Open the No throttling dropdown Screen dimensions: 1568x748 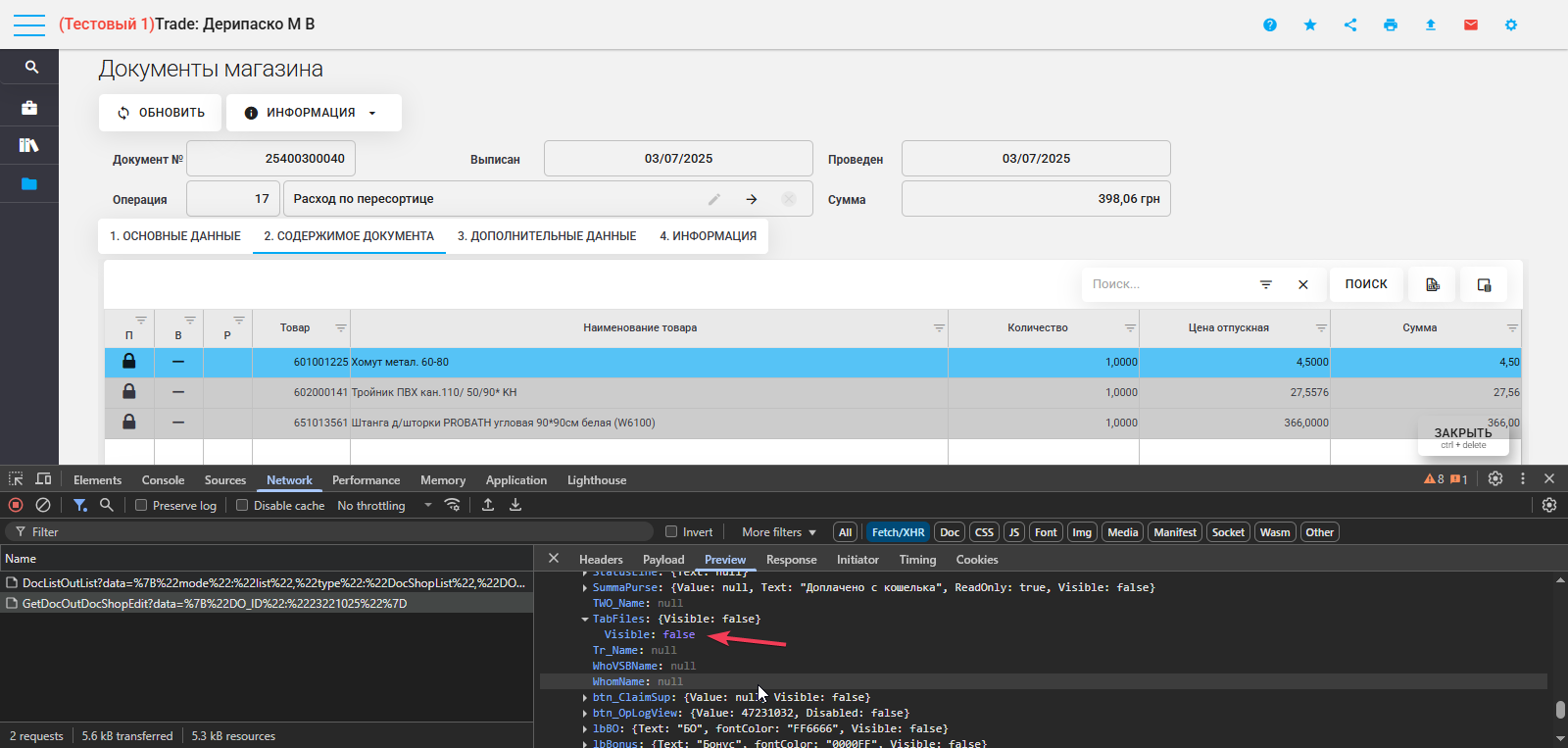[384, 505]
